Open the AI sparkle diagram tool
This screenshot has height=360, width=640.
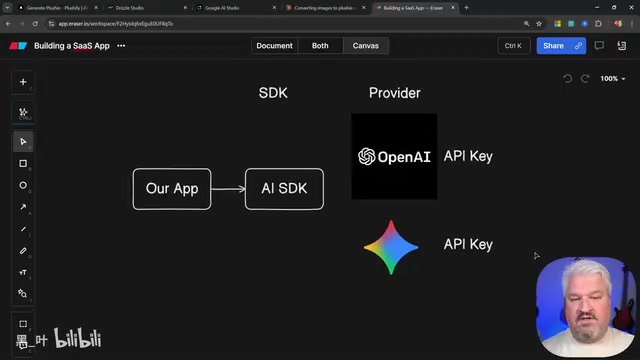[23, 112]
